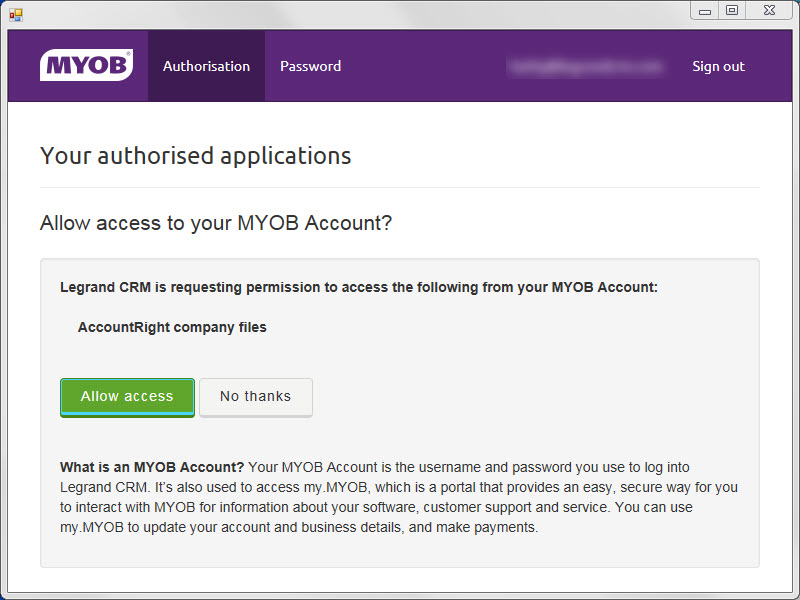The image size is (800, 600).
Task: Open the Password tab
Action: 310,66
